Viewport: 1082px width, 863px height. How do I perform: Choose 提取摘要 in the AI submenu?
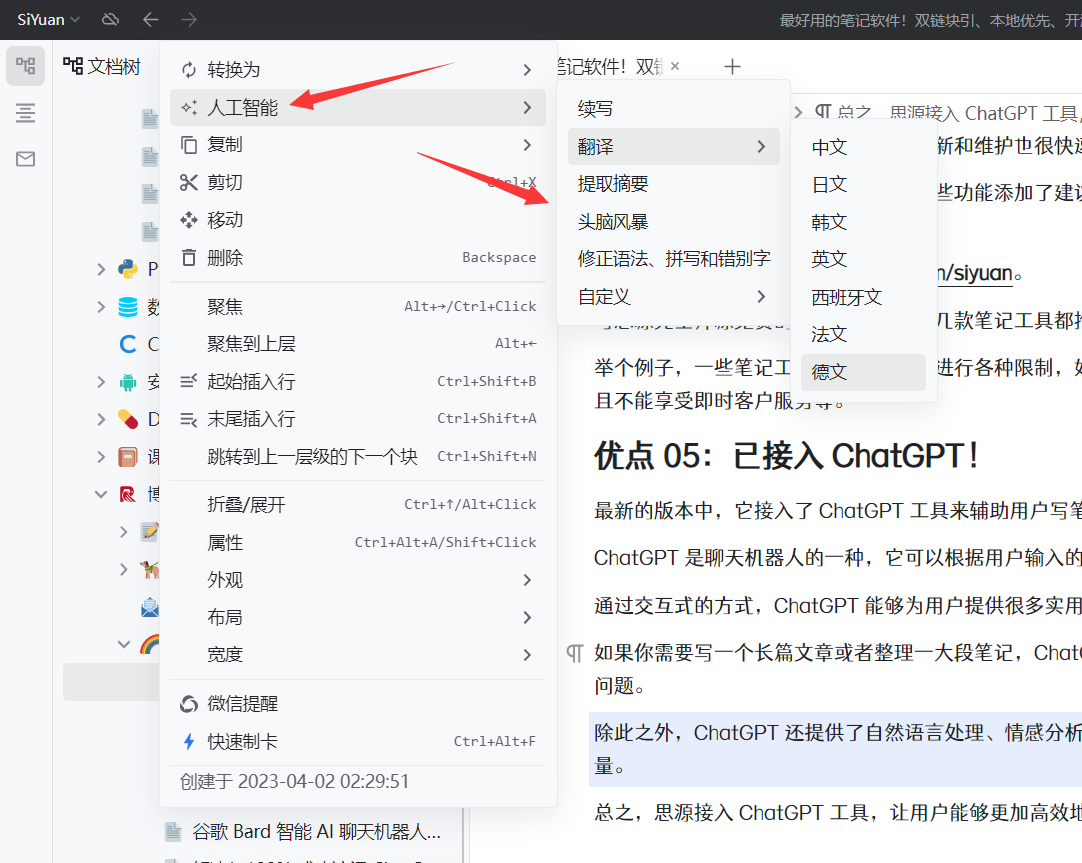point(673,184)
